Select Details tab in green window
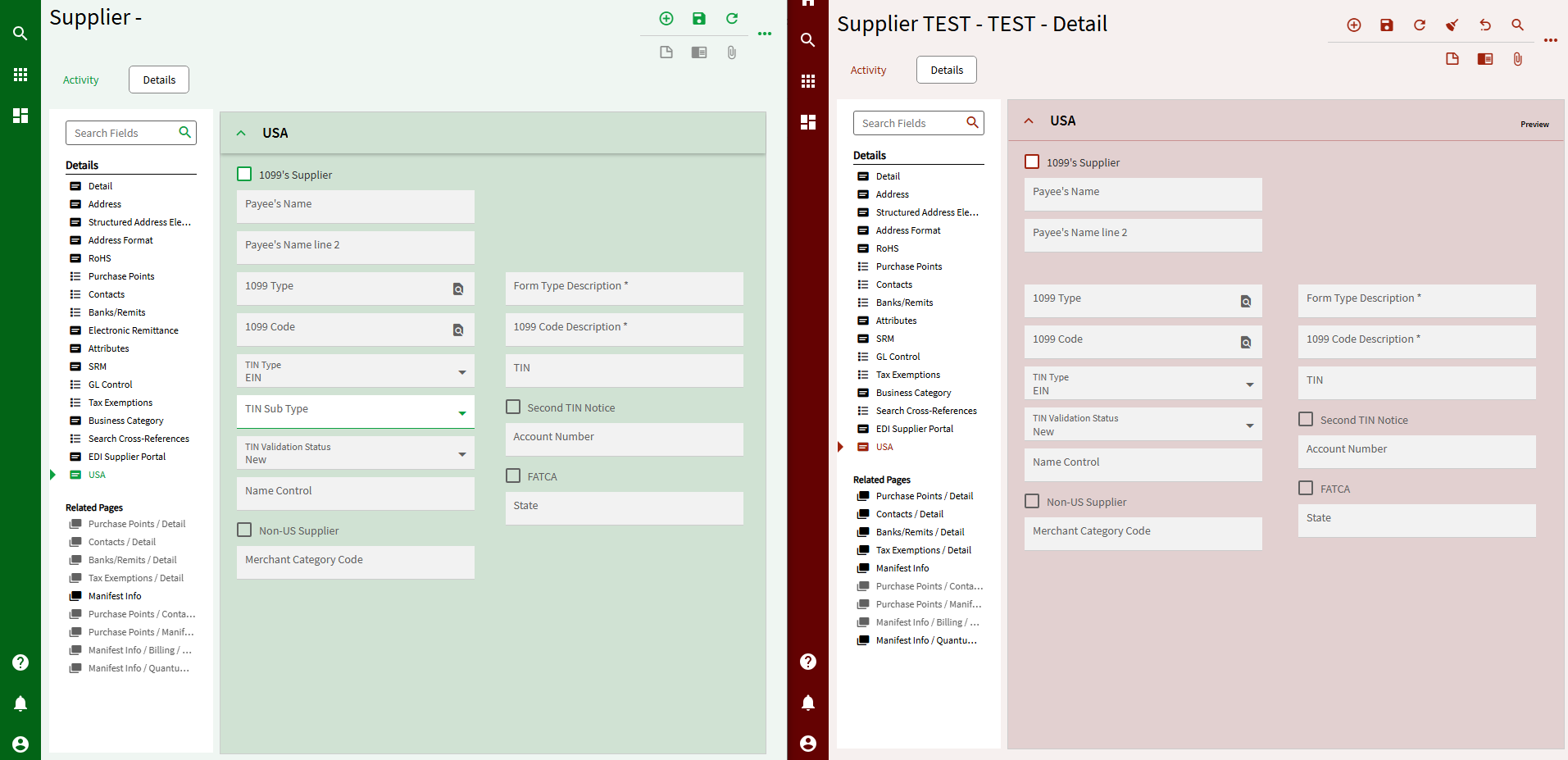Image resolution: width=1568 pixels, height=760 pixels. [x=159, y=80]
